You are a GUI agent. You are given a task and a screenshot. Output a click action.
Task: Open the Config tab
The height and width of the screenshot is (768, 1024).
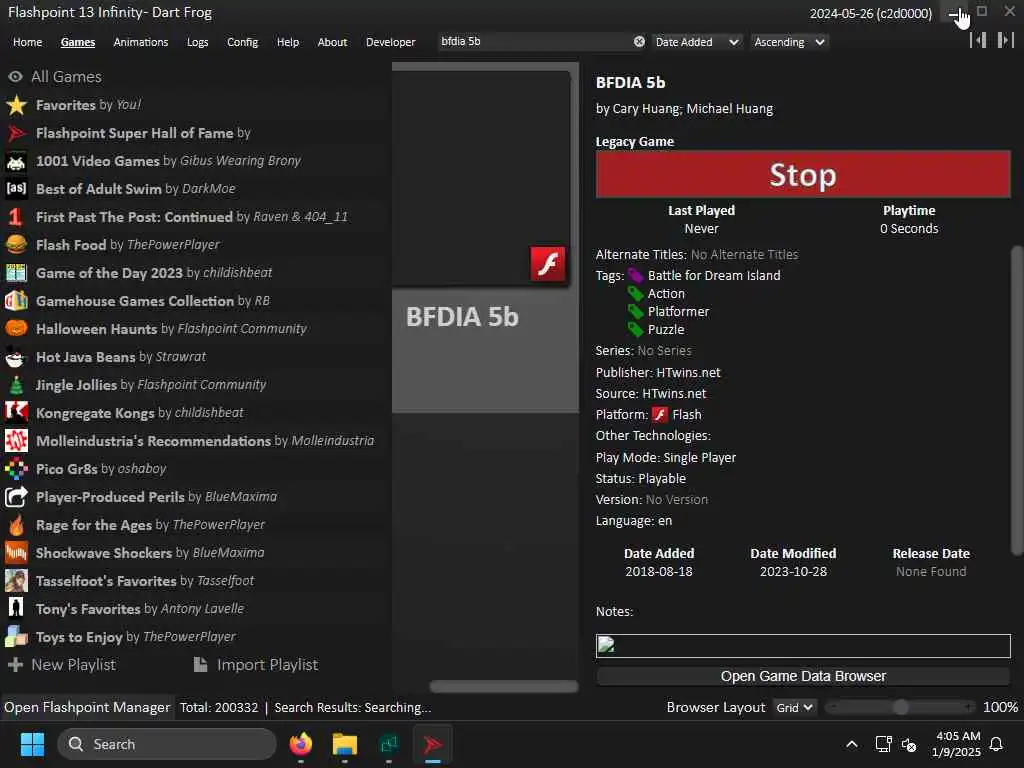coord(242,42)
